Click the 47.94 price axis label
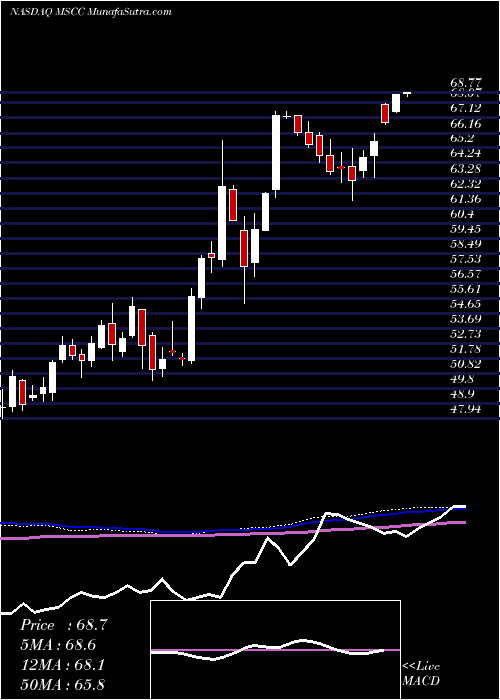500x700 pixels. pos(466,409)
